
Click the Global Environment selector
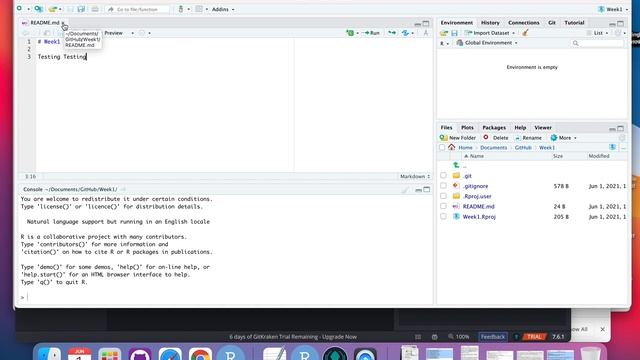click(x=487, y=43)
